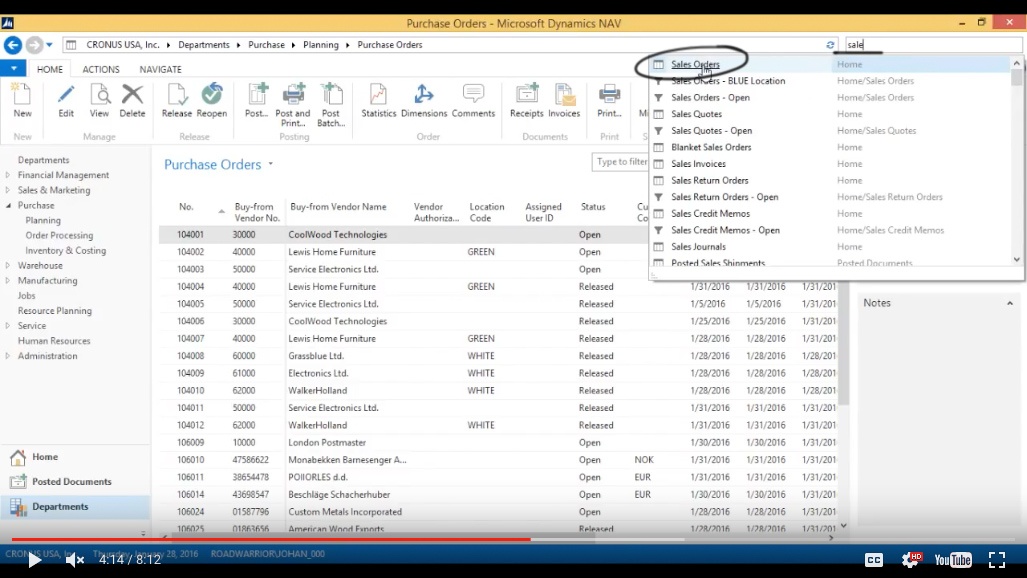The height and width of the screenshot is (578, 1027).
Task: Enter fullscreen with the video fullscreen button
Action: (997, 560)
